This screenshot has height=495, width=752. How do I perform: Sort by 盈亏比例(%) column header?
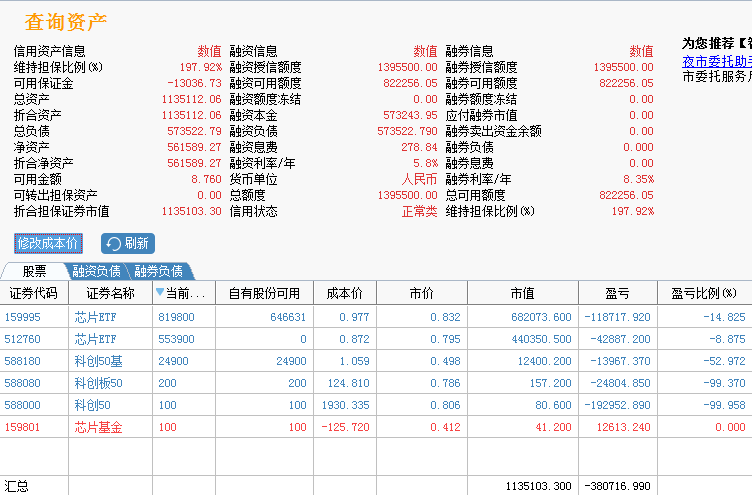[x=704, y=293]
